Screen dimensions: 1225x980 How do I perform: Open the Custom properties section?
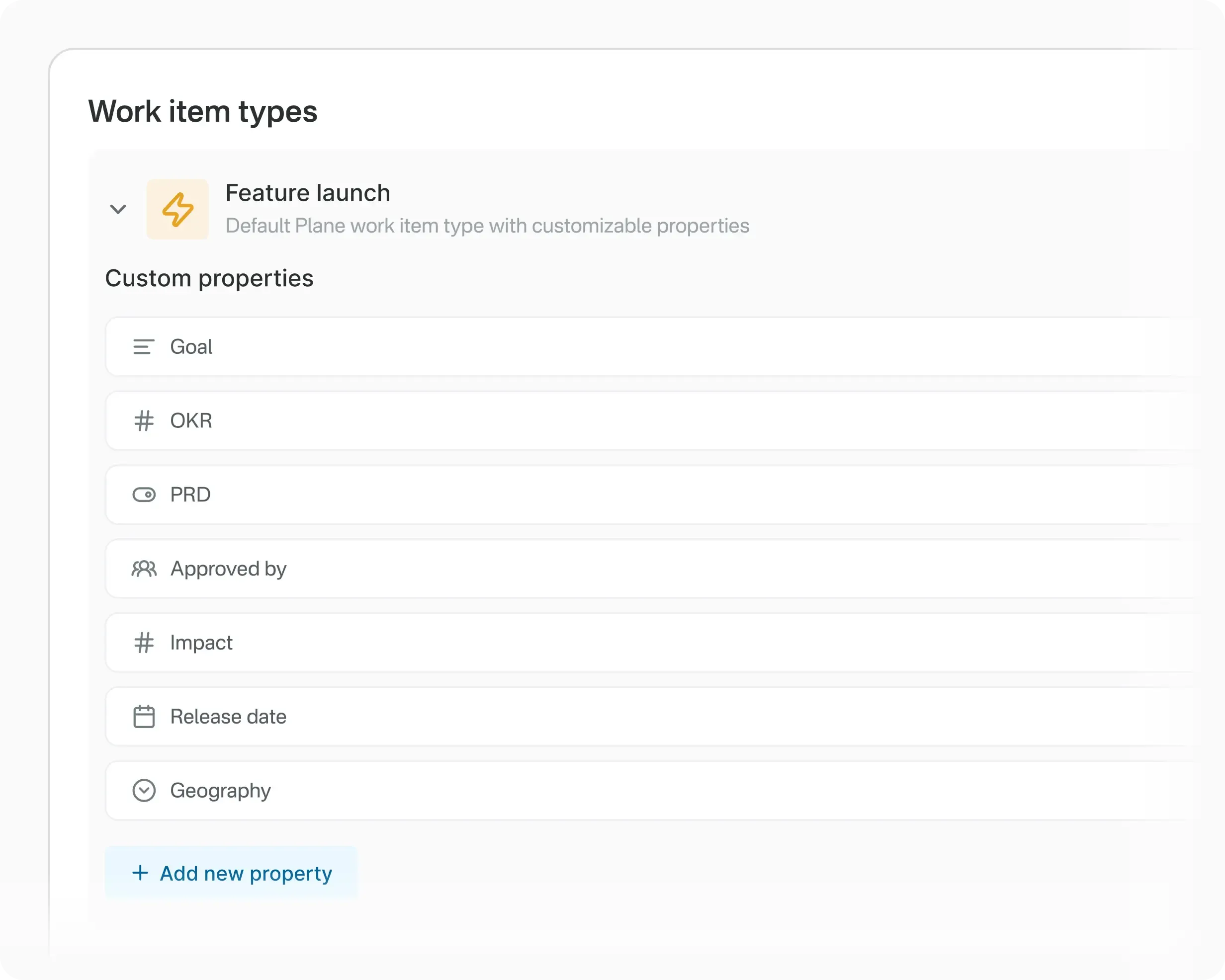pos(209,278)
